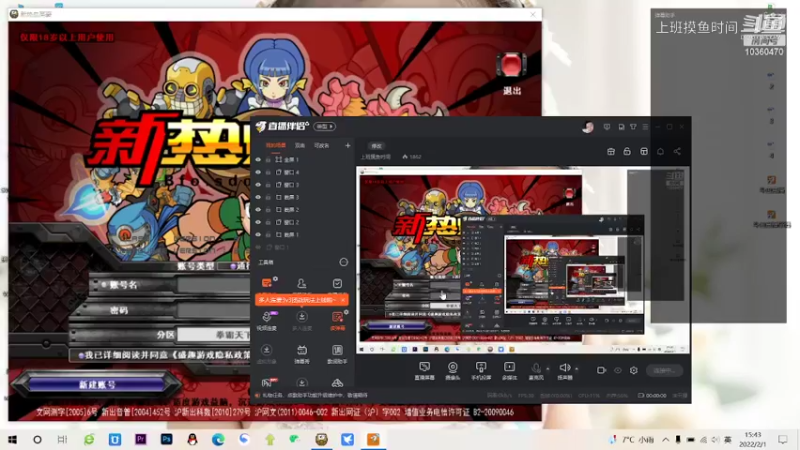Click the 账号名 username input field

click(214, 285)
